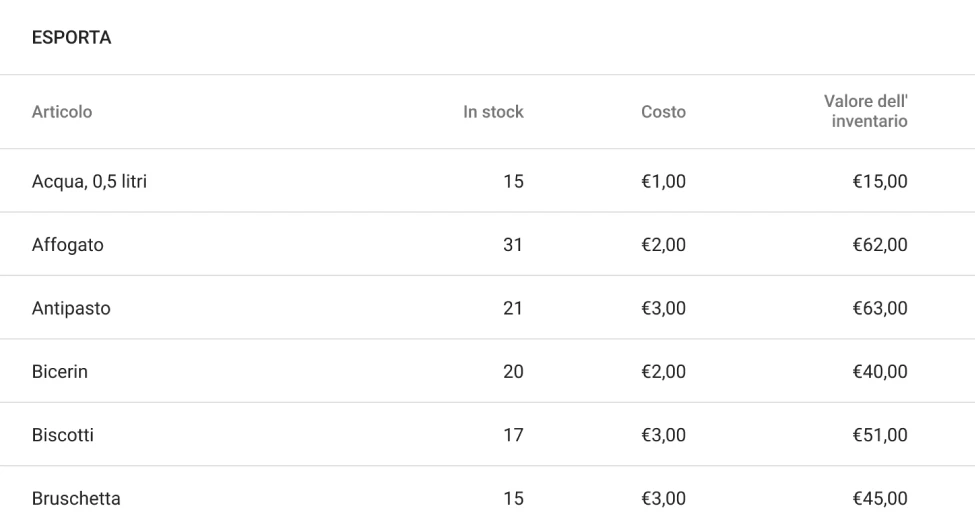Click the Affogato stock count 31
Viewport: 975px width, 525px height.
pos(513,245)
